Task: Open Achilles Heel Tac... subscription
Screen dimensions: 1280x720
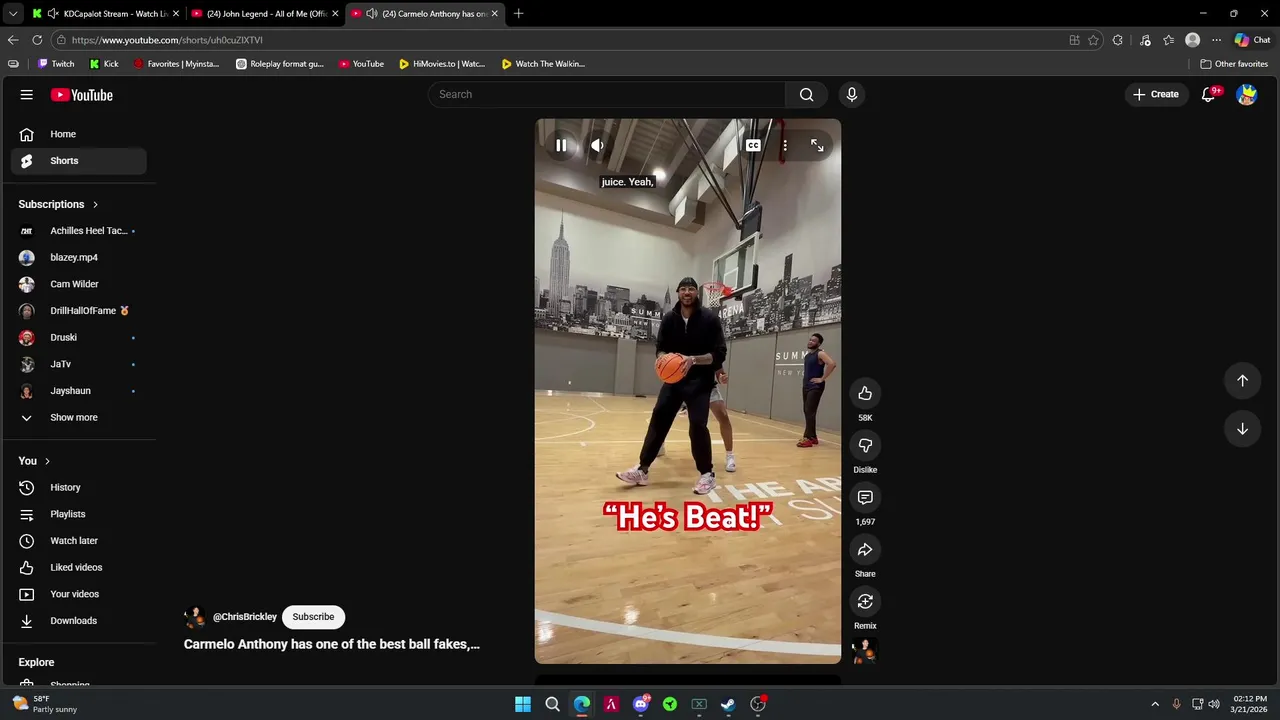Action: coord(79,231)
